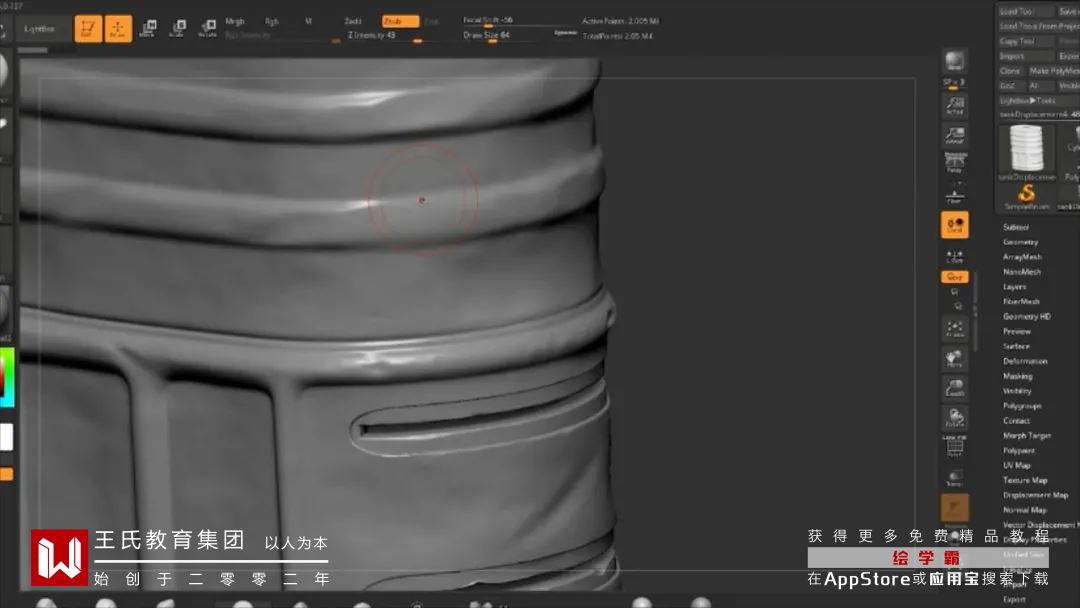Toggle Perspective view icon
The width and height of the screenshot is (1080, 608).
[955, 163]
